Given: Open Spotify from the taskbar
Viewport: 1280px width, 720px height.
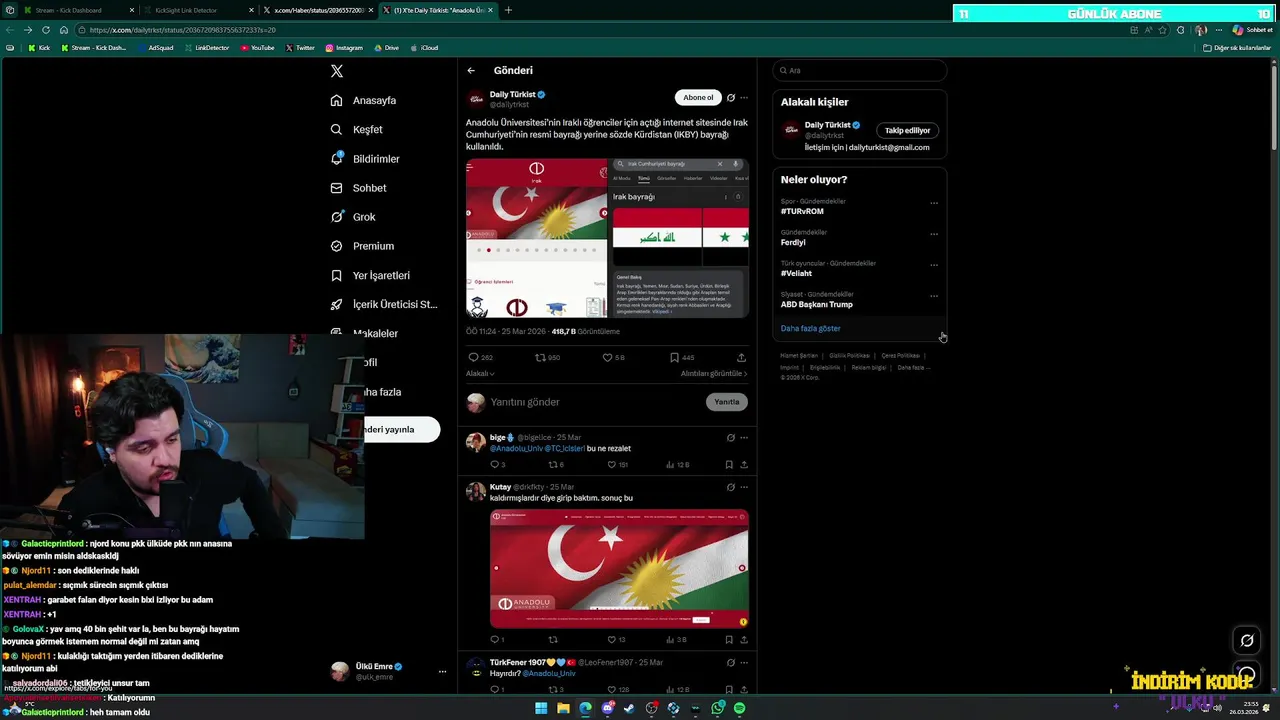Looking at the screenshot, I should [740, 708].
